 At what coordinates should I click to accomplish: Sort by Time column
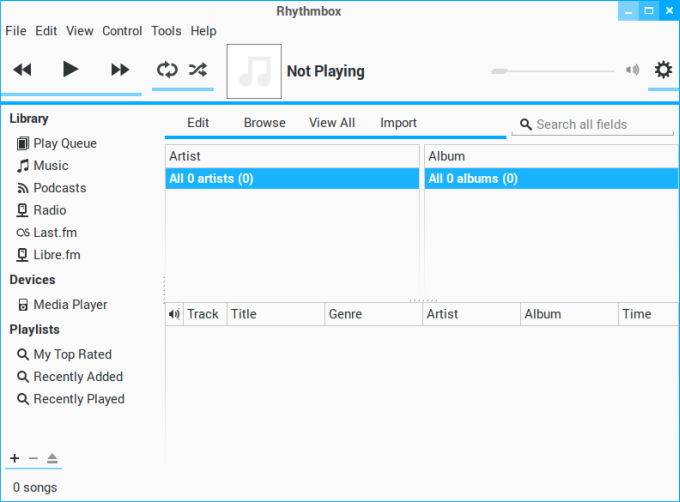pyautogui.click(x=648, y=314)
